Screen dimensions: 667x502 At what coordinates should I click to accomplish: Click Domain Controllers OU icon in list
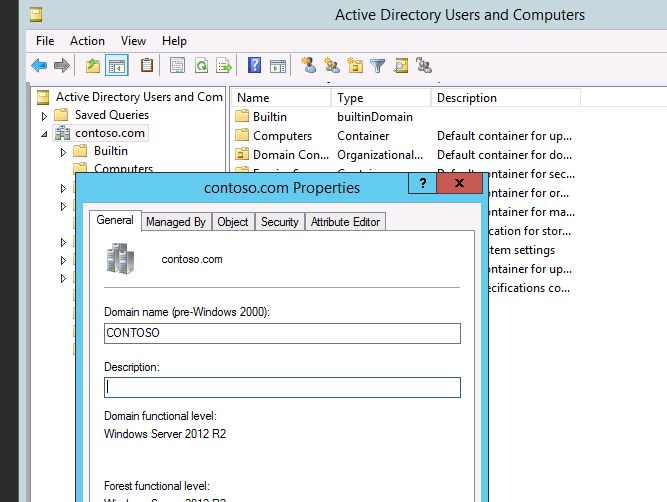click(242, 154)
